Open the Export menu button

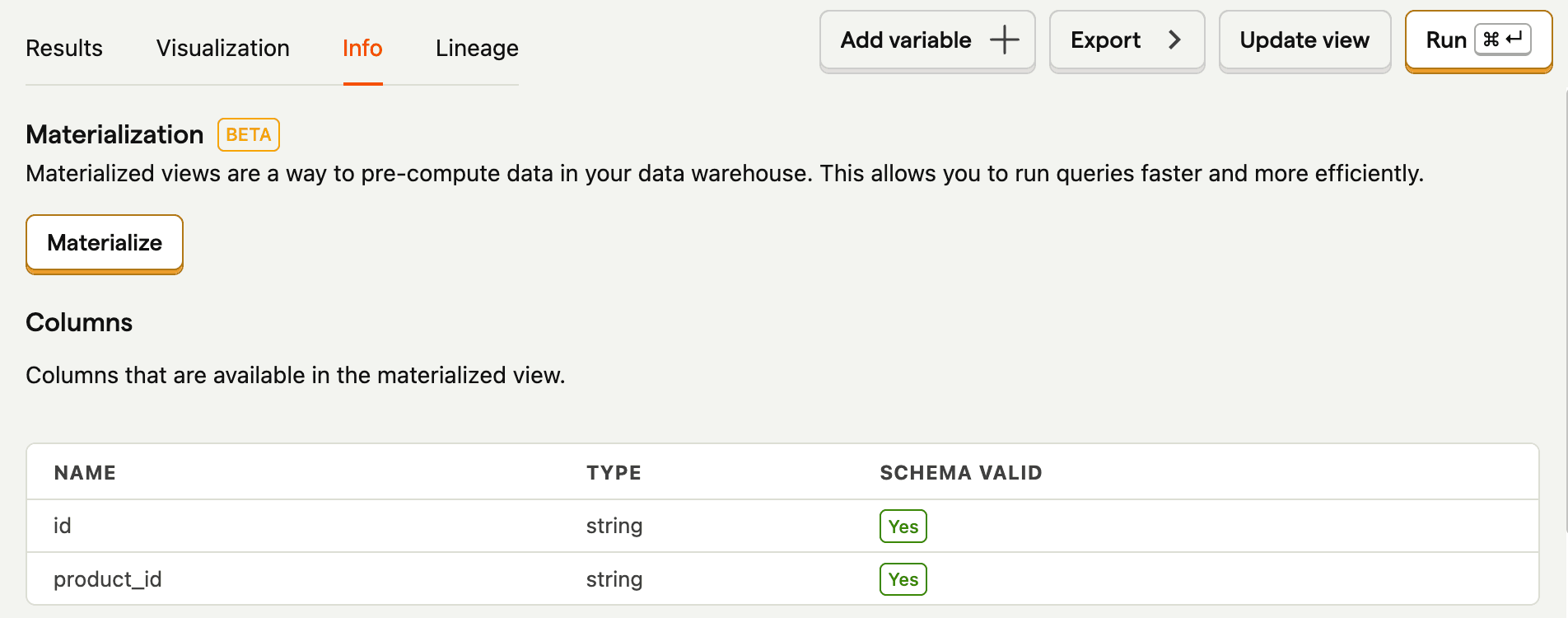click(1105, 40)
